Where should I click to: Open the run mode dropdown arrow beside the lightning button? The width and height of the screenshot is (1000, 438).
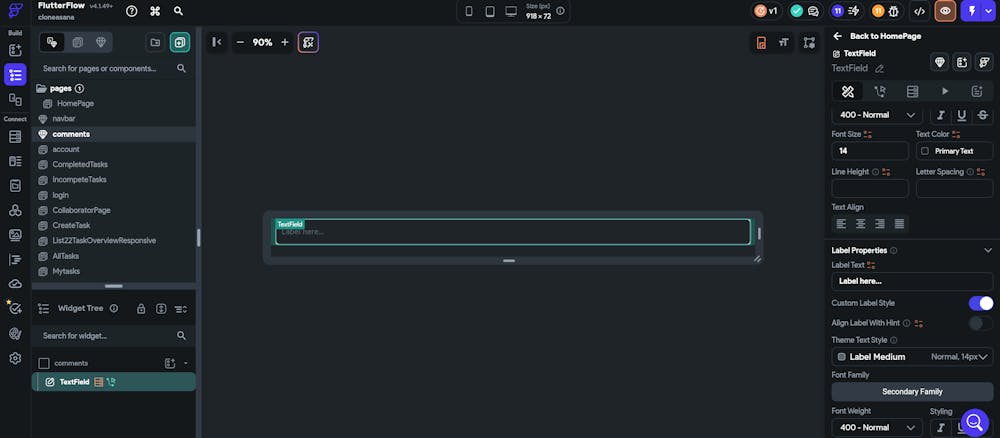click(989, 11)
